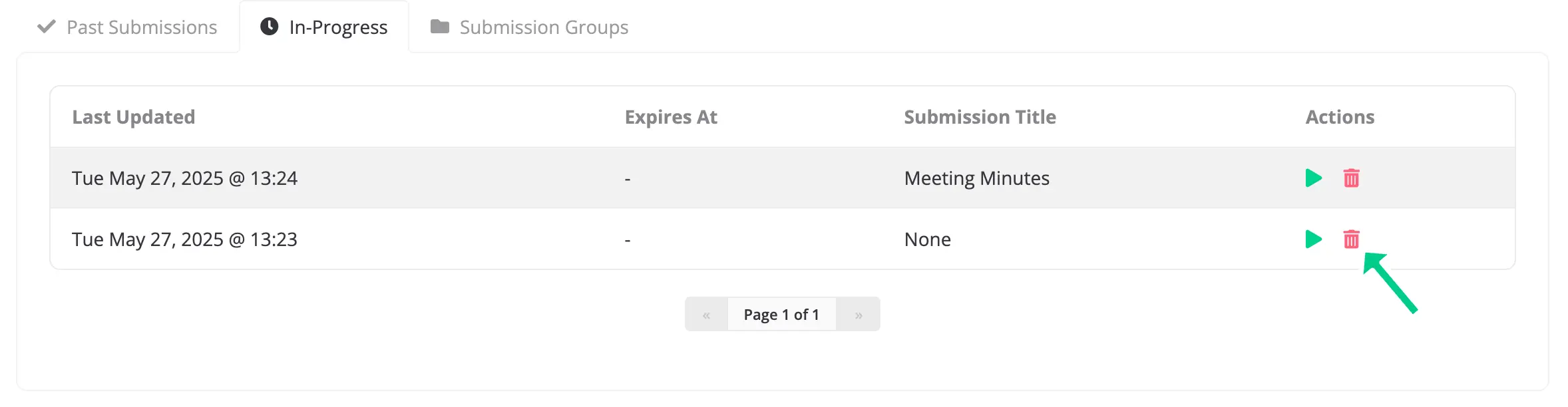Screen dimensions: 1568x407
Task: Select the Meeting Minutes title cell
Action: click(x=976, y=178)
